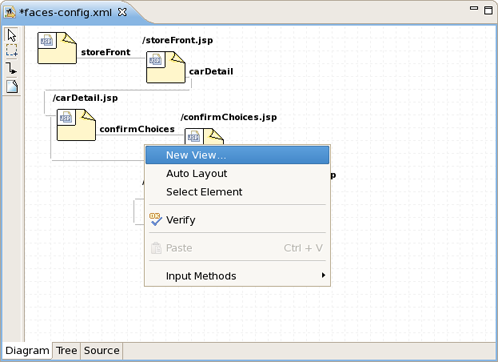Click the confirmChoices transition label
This screenshot has width=498, height=362.
coord(137,129)
